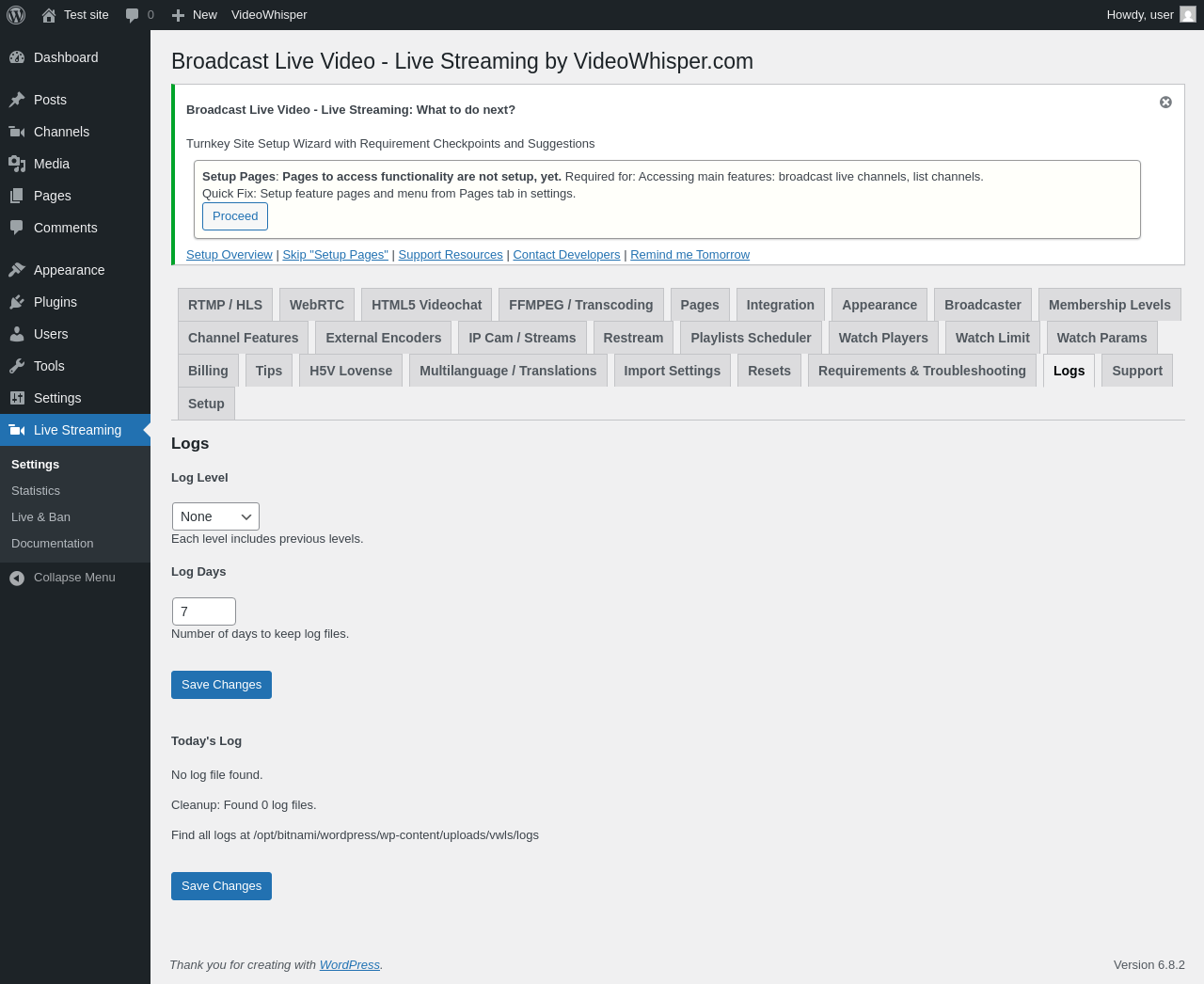Click the Tools wrench icon
The height and width of the screenshot is (984, 1204).
point(17,366)
